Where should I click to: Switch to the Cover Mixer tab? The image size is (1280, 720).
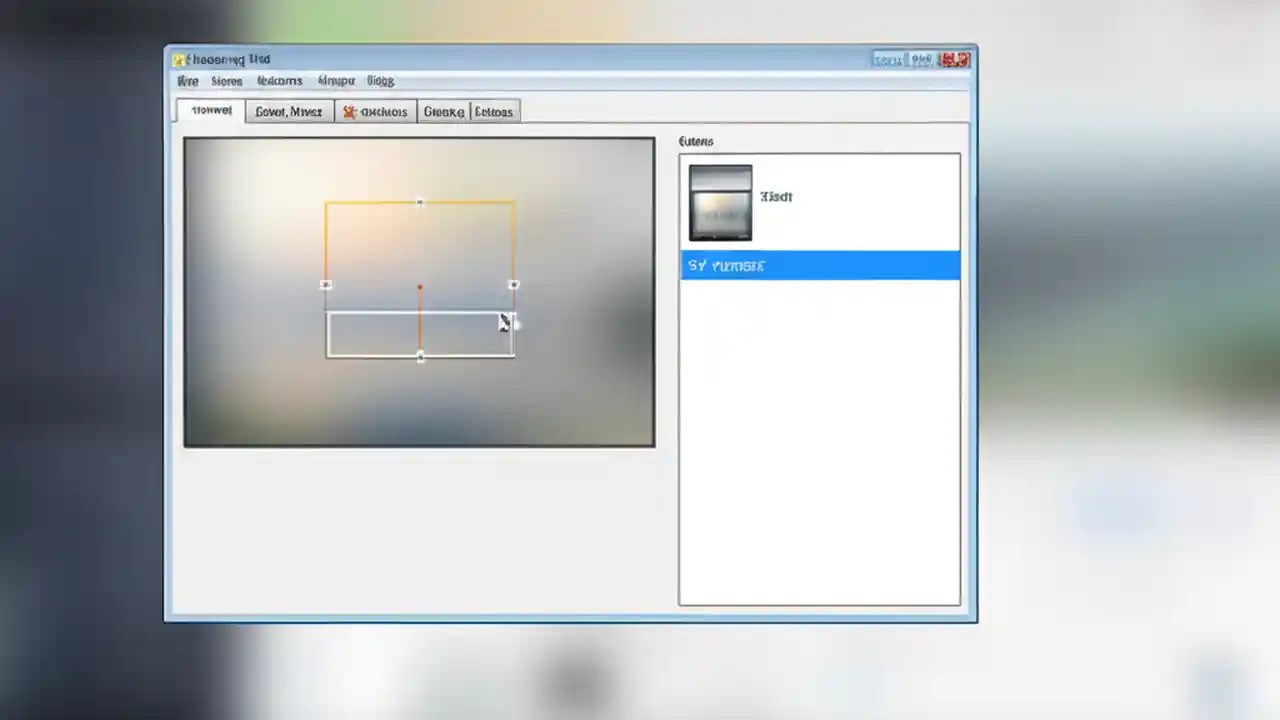click(288, 111)
